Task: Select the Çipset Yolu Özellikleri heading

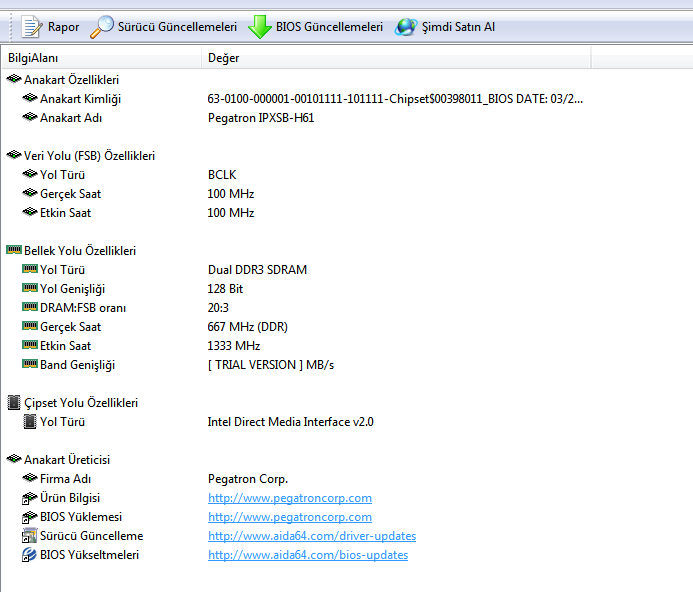Action: click(81, 403)
